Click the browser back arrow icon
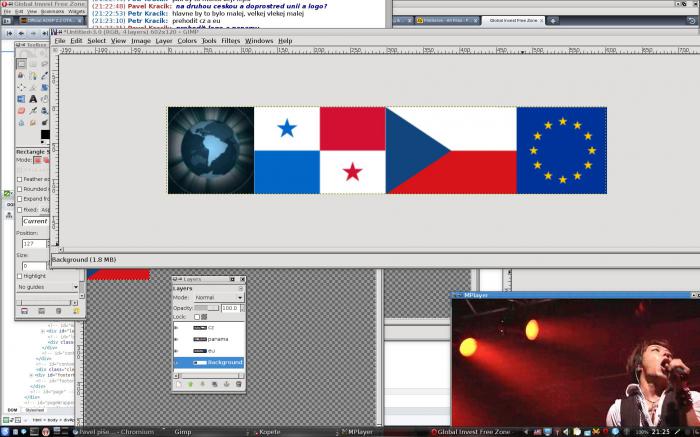Viewport: 700px width, 437px height. (x=21, y=33)
